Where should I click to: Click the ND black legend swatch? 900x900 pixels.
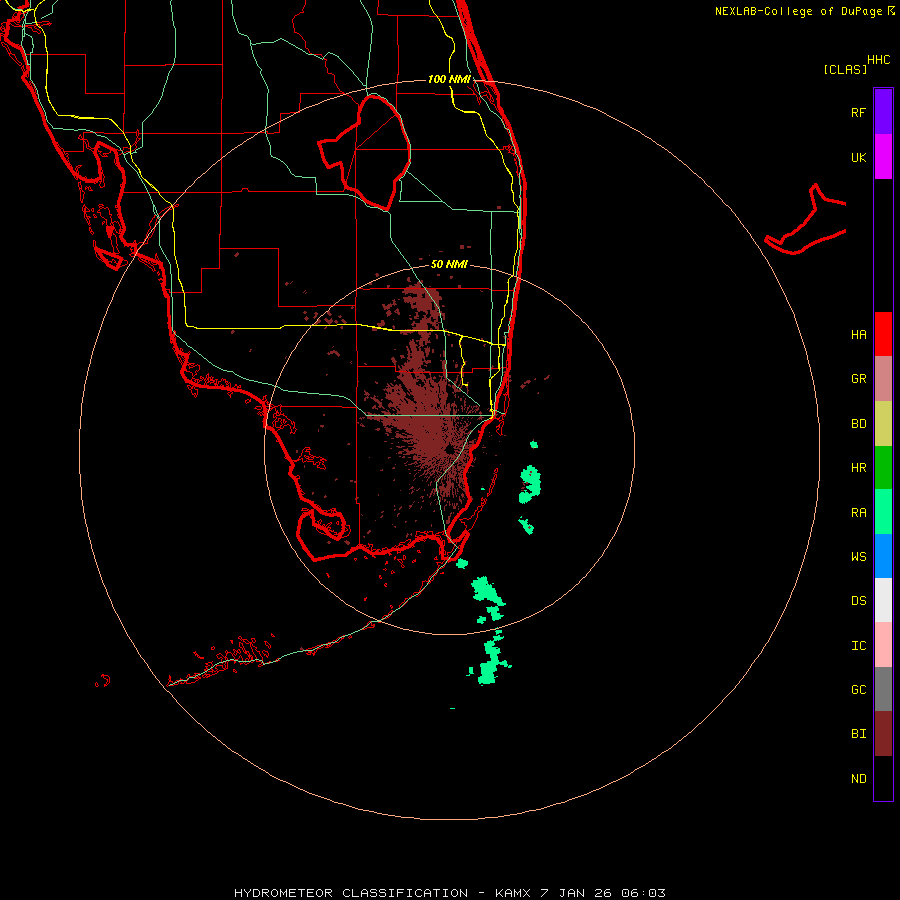pos(883,778)
